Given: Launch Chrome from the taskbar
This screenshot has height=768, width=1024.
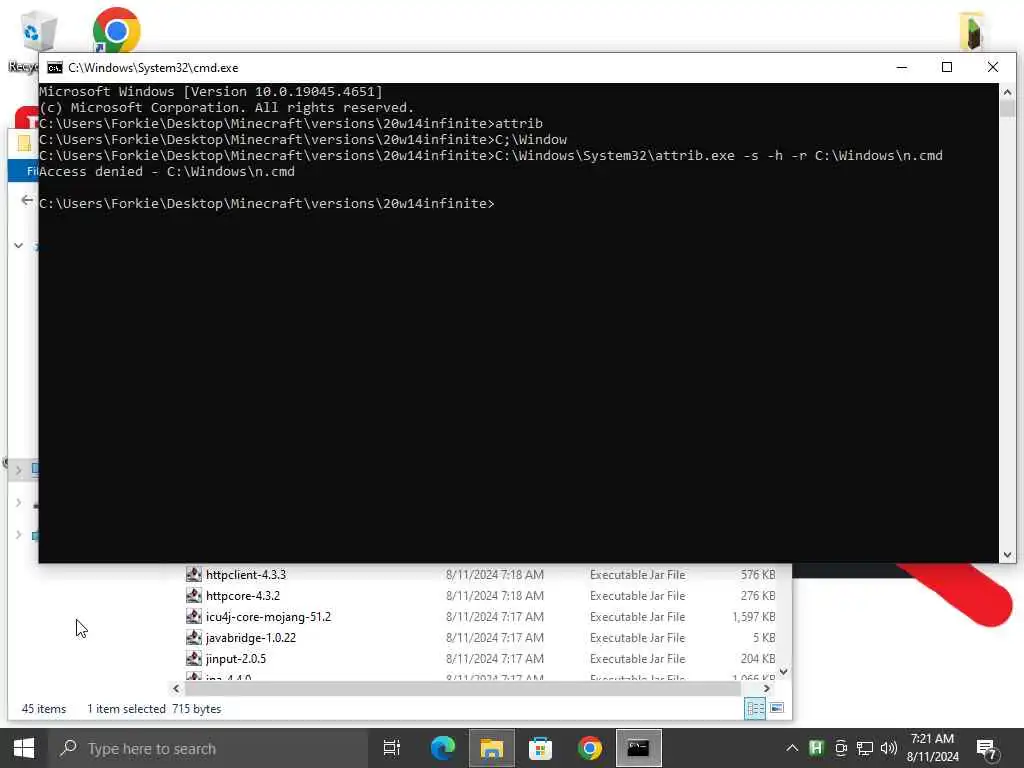Looking at the screenshot, I should pos(589,748).
